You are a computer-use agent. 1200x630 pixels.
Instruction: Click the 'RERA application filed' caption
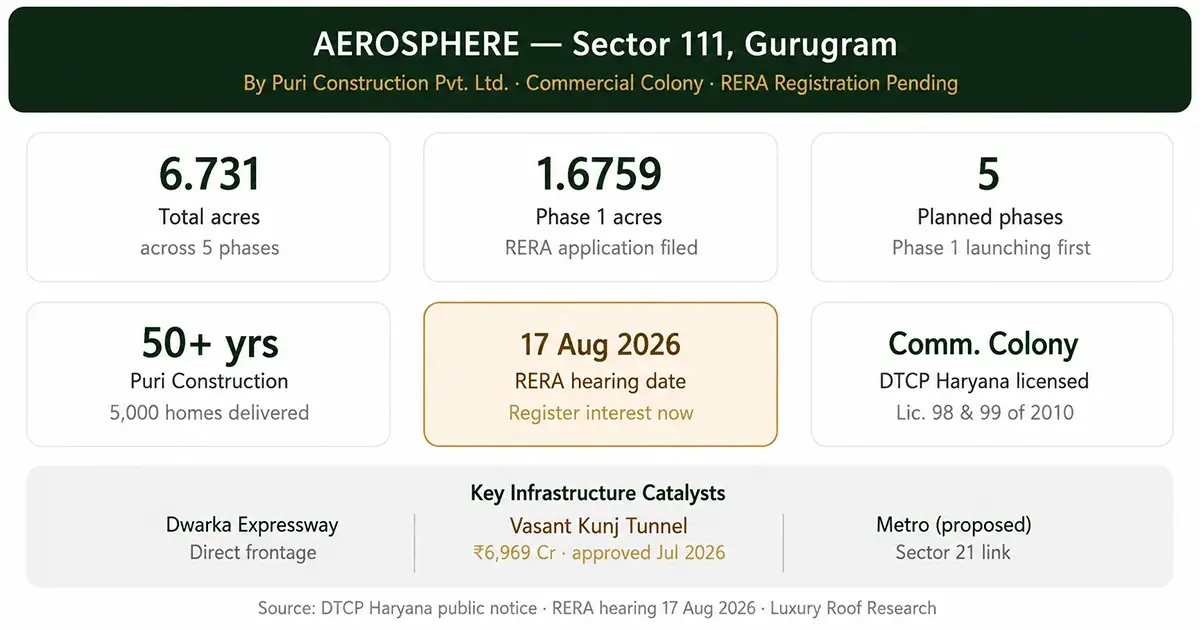coord(601,248)
